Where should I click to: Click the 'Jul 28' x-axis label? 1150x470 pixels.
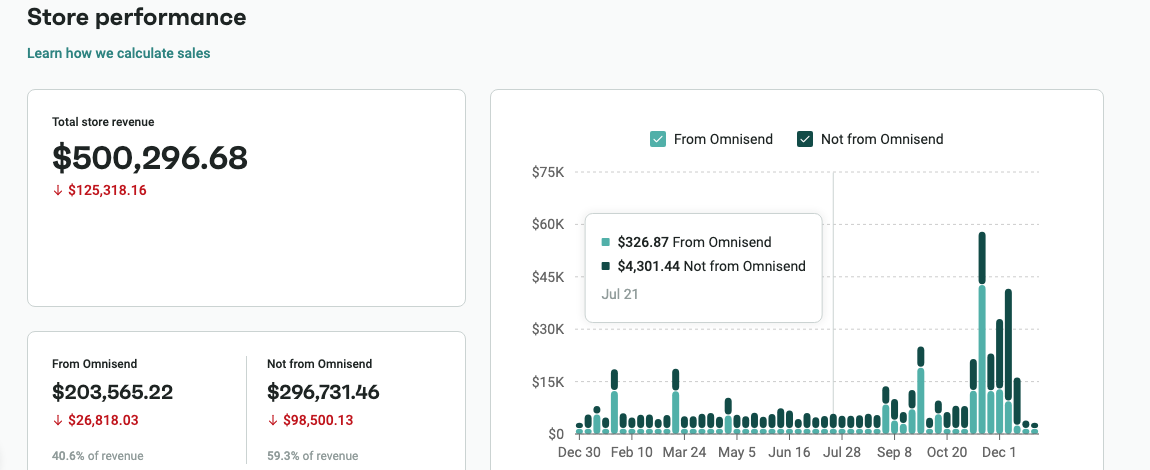[x=841, y=452]
